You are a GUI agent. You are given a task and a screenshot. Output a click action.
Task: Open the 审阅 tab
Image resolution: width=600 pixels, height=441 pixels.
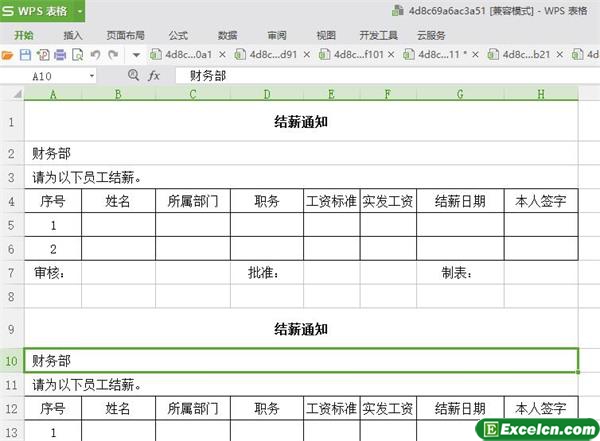click(277, 36)
